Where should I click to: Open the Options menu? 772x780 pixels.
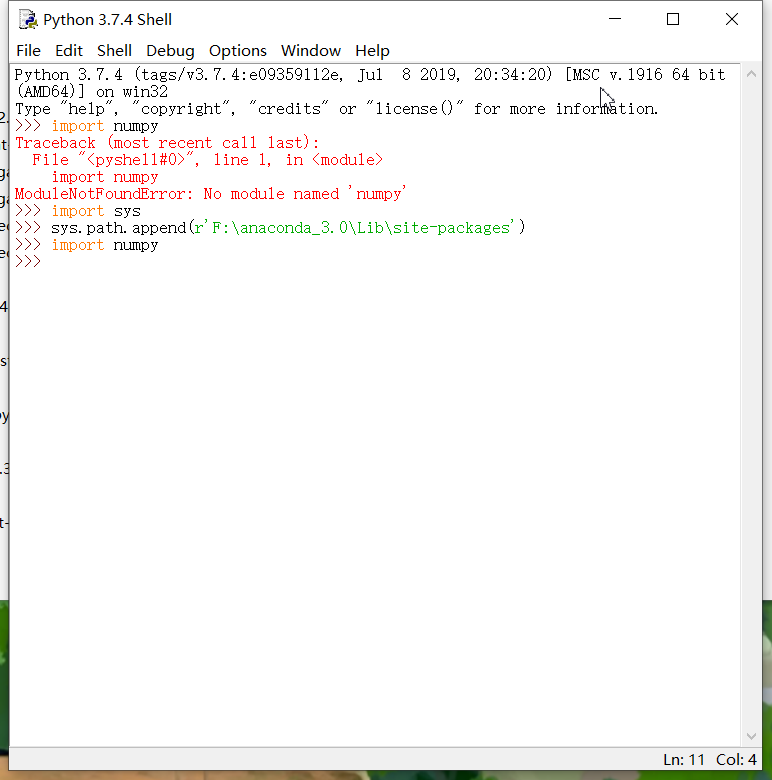tap(238, 51)
